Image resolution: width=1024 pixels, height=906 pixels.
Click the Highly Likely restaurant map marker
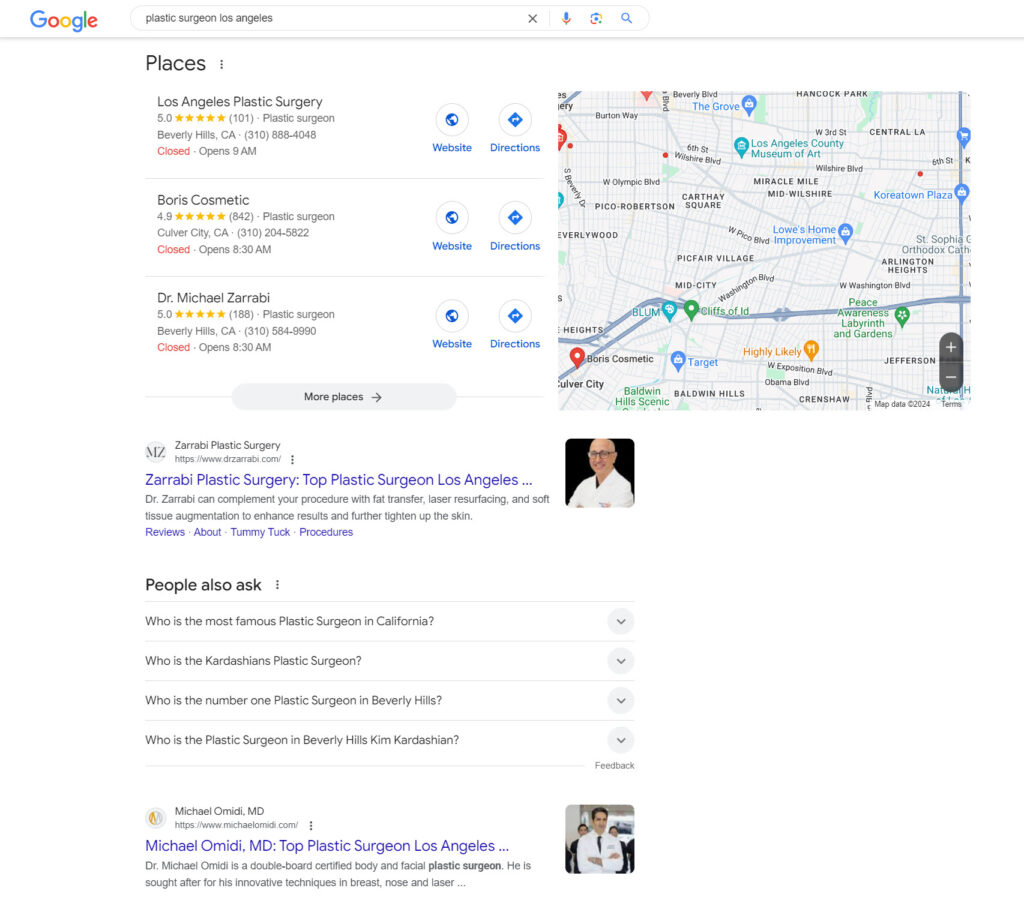(x=811, y=349)
